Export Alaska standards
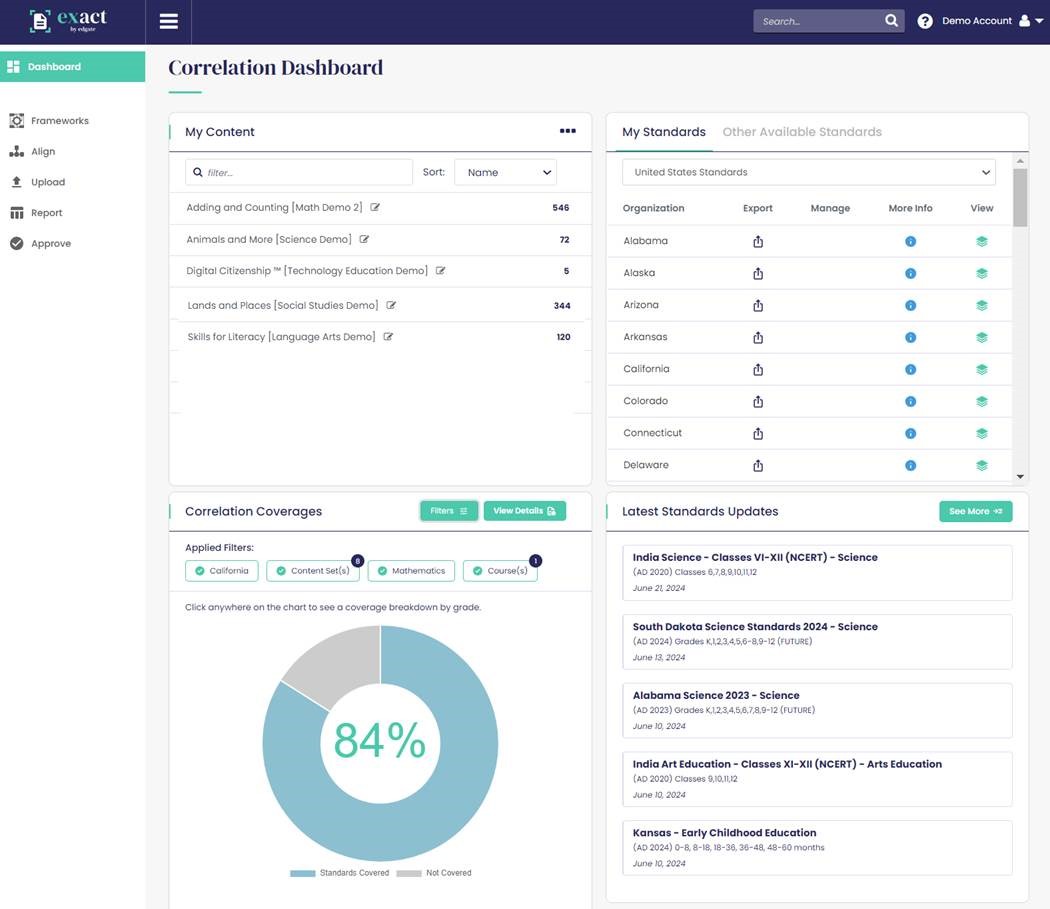Screen dimensions: 1050x909 pyautogui.click(x=757, y=273)
